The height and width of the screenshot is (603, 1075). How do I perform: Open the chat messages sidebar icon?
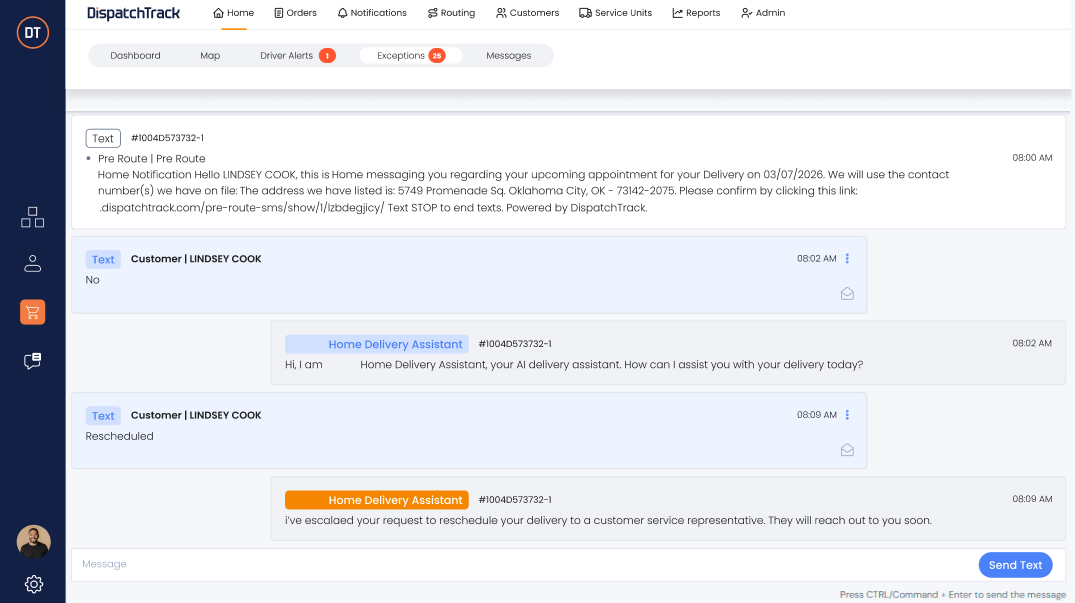(x=32, y=360)
